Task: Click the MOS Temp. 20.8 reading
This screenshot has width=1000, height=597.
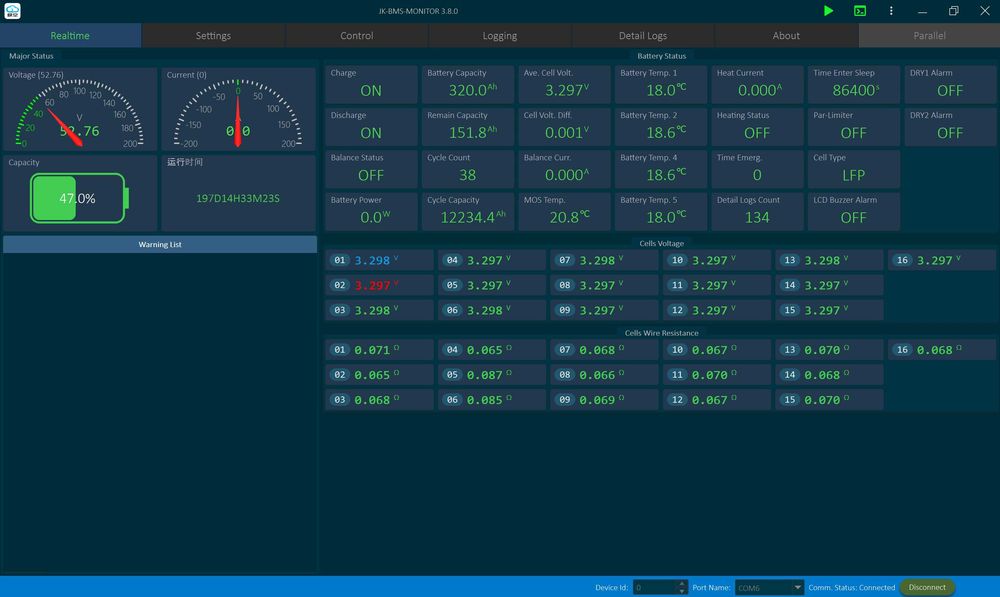Action: (x=570, y=217)
